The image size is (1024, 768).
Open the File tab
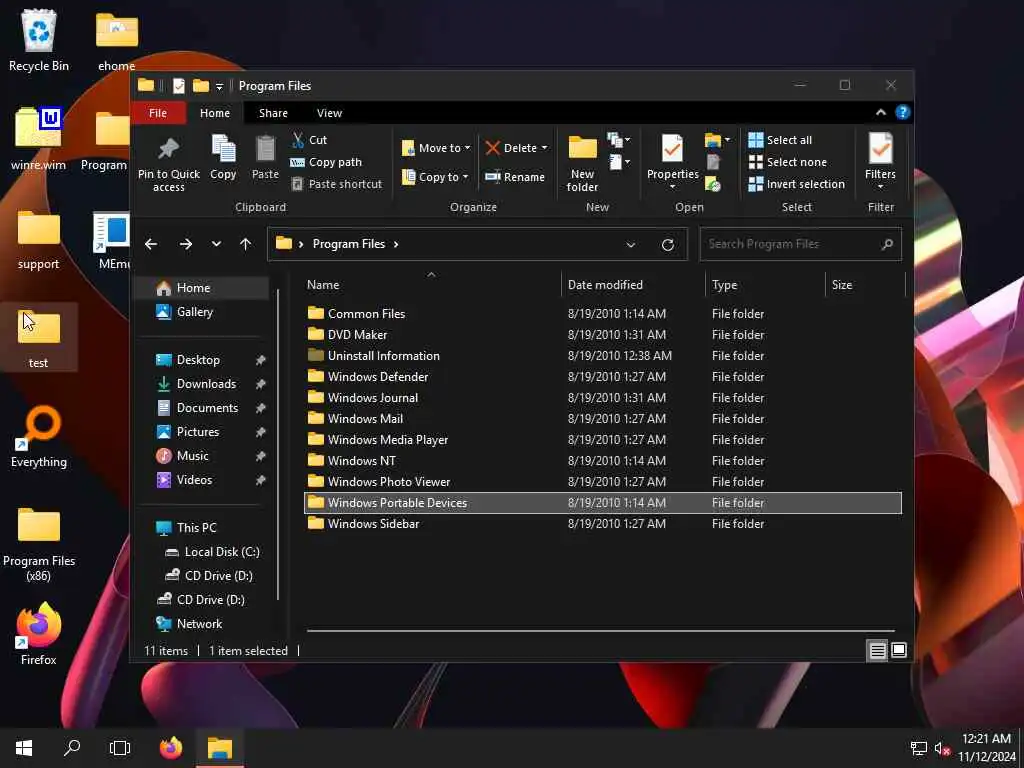[x=158, y=113]
